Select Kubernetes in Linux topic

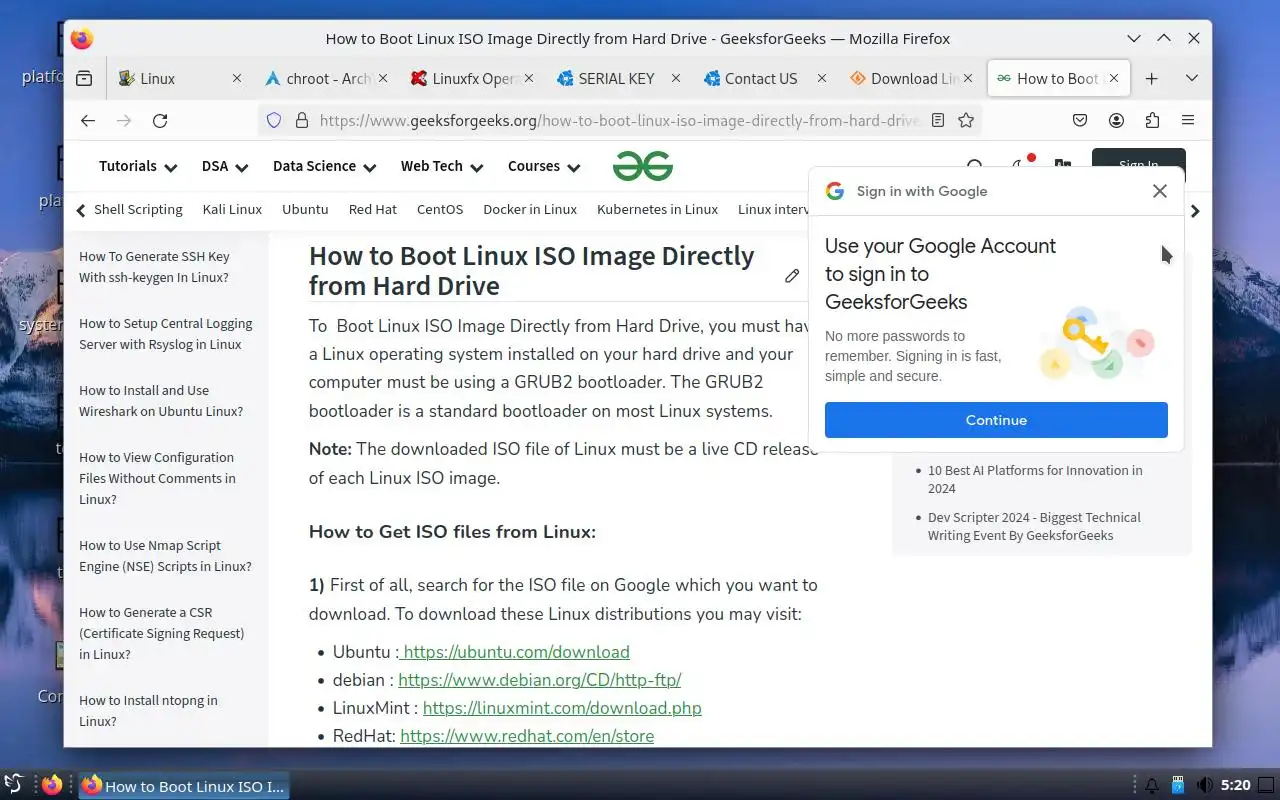click(657, 209)
